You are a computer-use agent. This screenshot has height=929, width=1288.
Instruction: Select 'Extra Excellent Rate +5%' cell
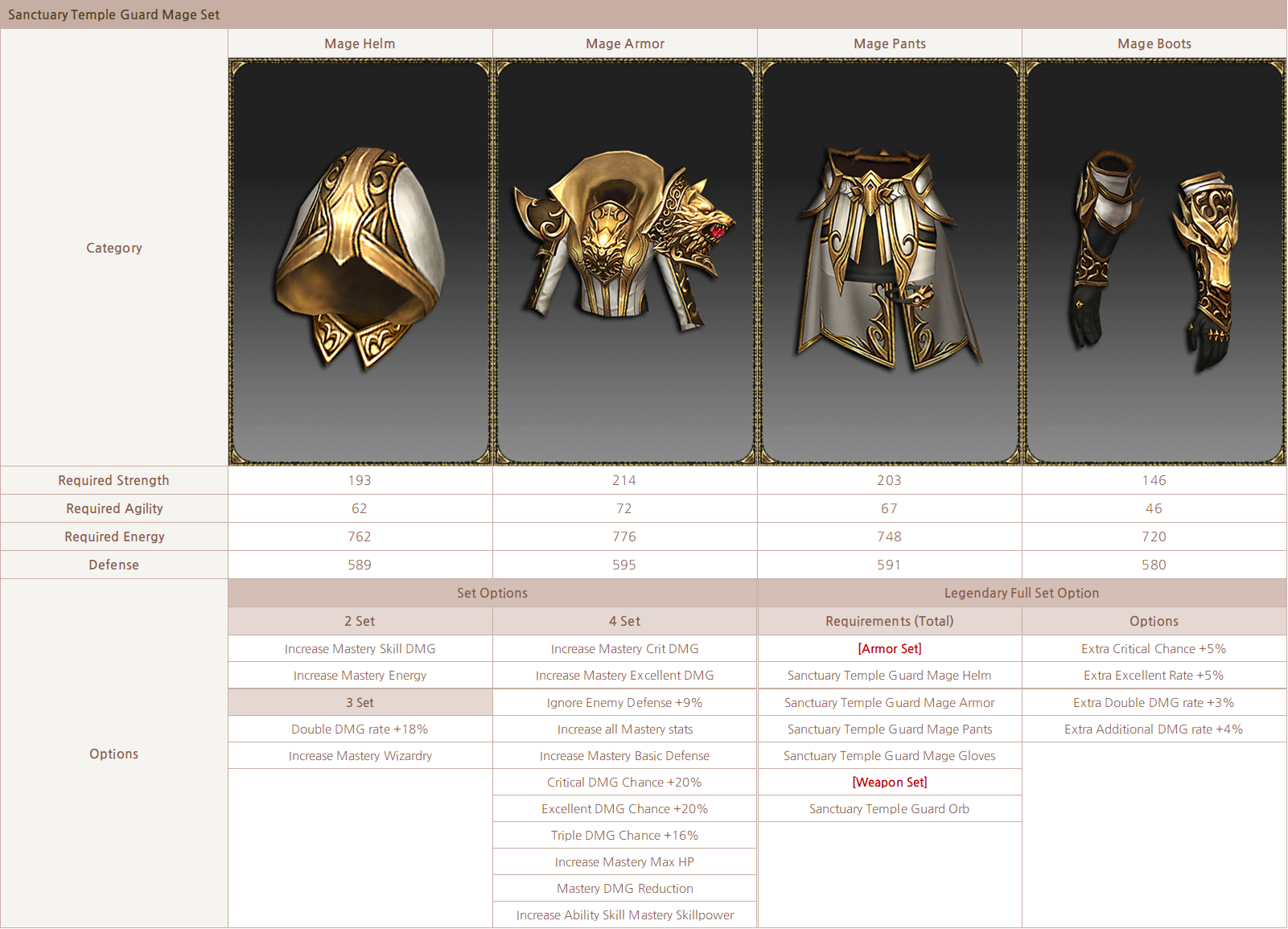coord(1154,676)
